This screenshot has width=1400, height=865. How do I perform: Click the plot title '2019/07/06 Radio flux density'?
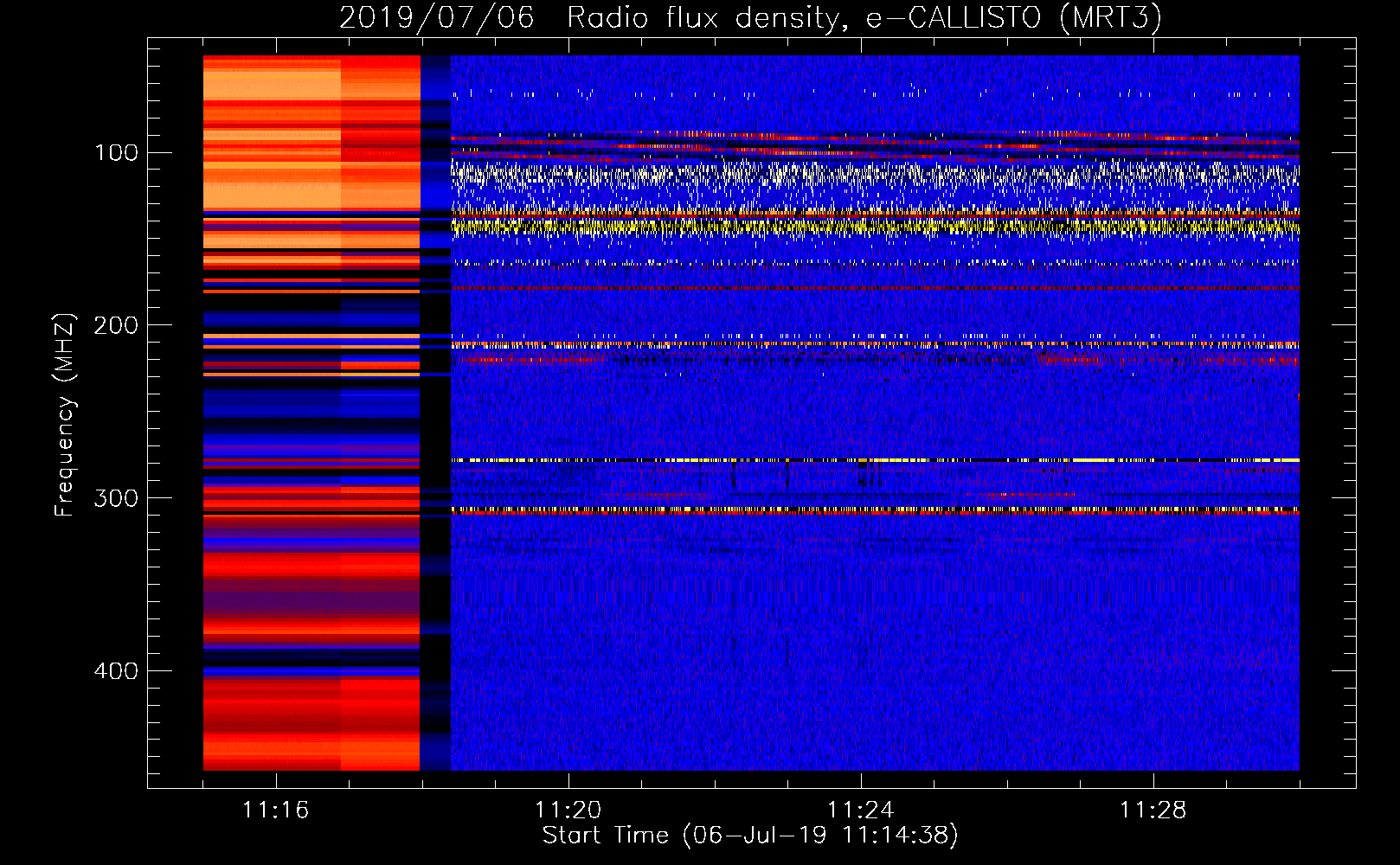pyautogui.click(x=750, y=18)
